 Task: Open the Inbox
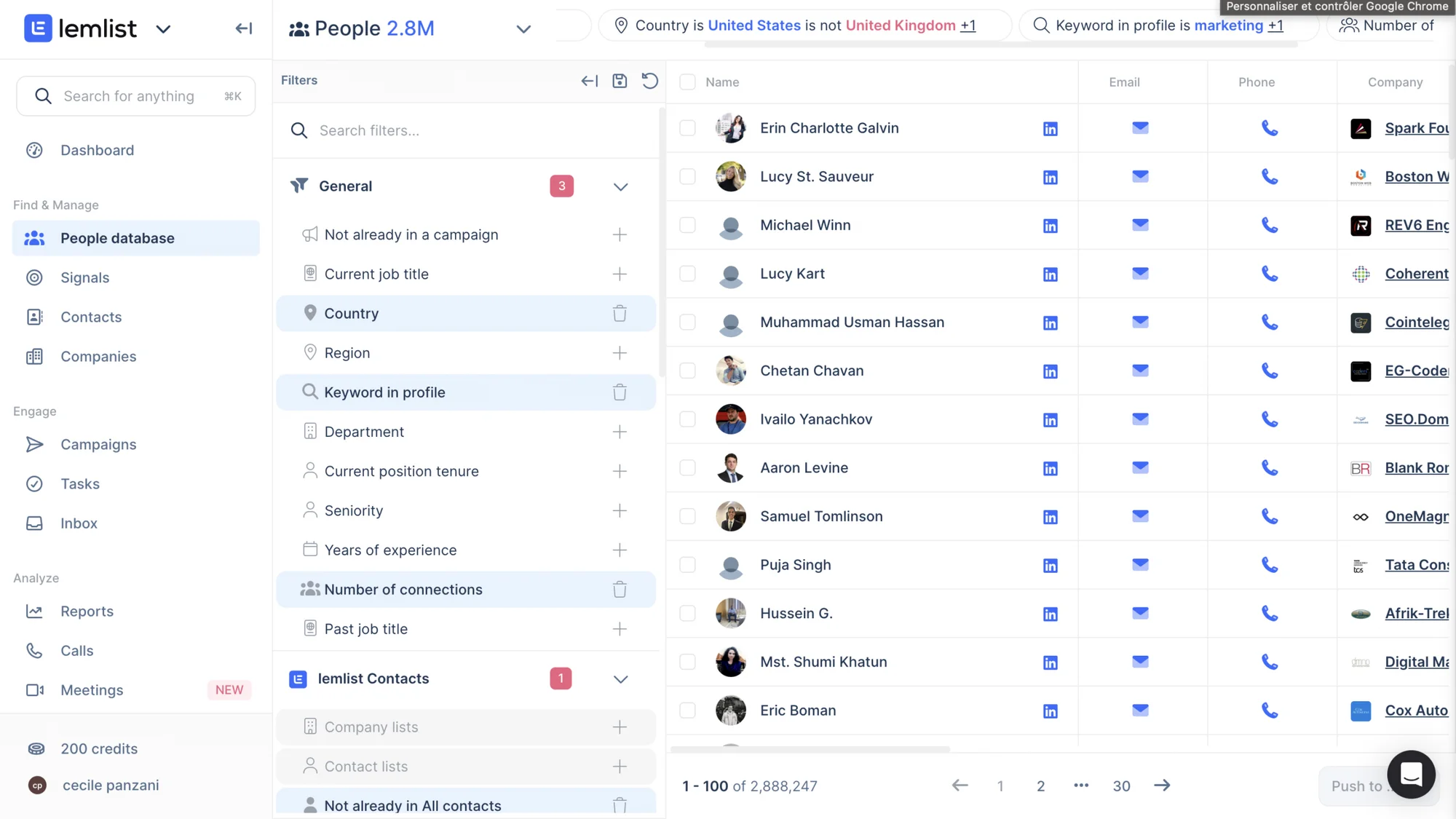point(79,523)
